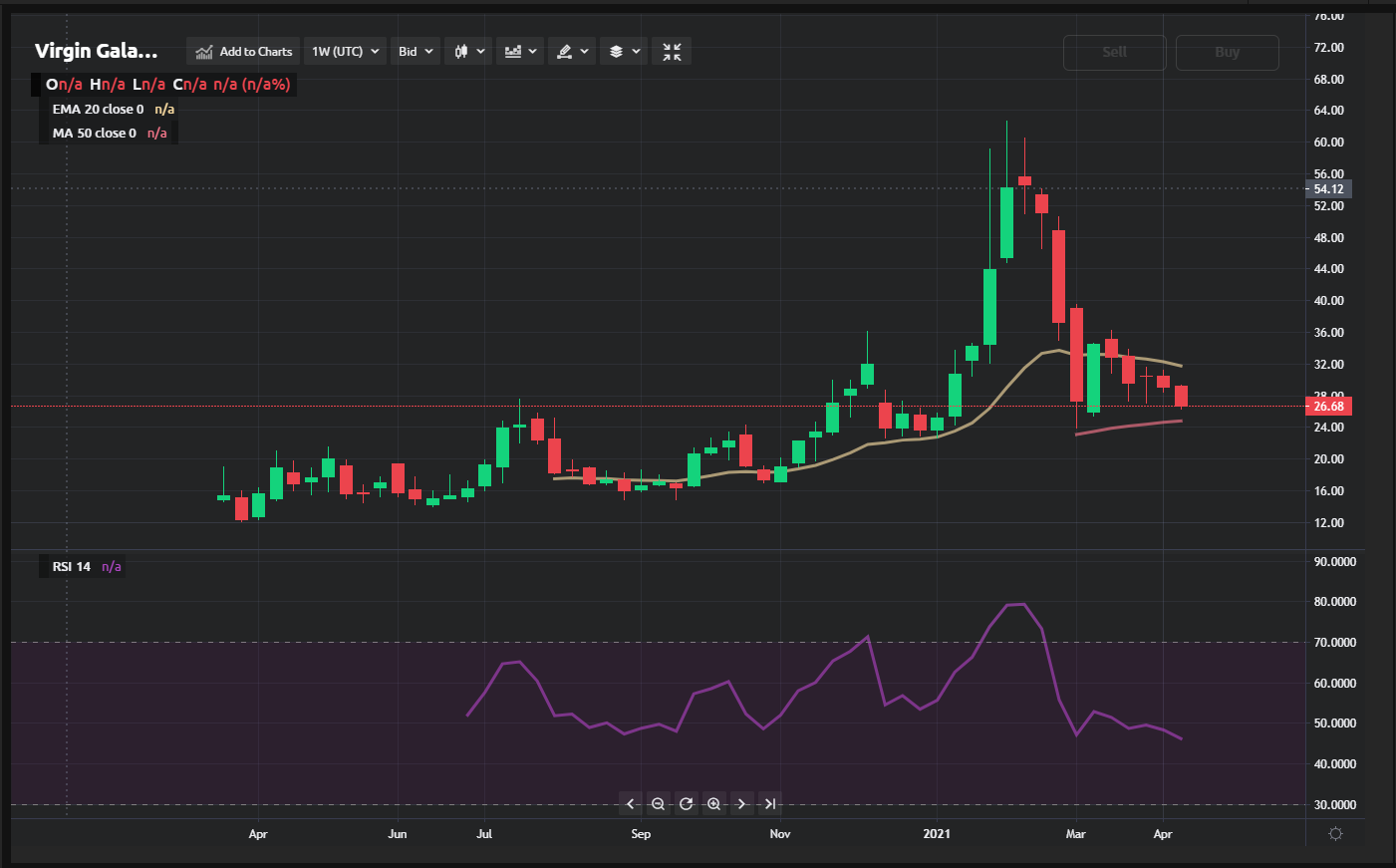
Task: Click the Nov label on time axis
Action: coord(780,834)
